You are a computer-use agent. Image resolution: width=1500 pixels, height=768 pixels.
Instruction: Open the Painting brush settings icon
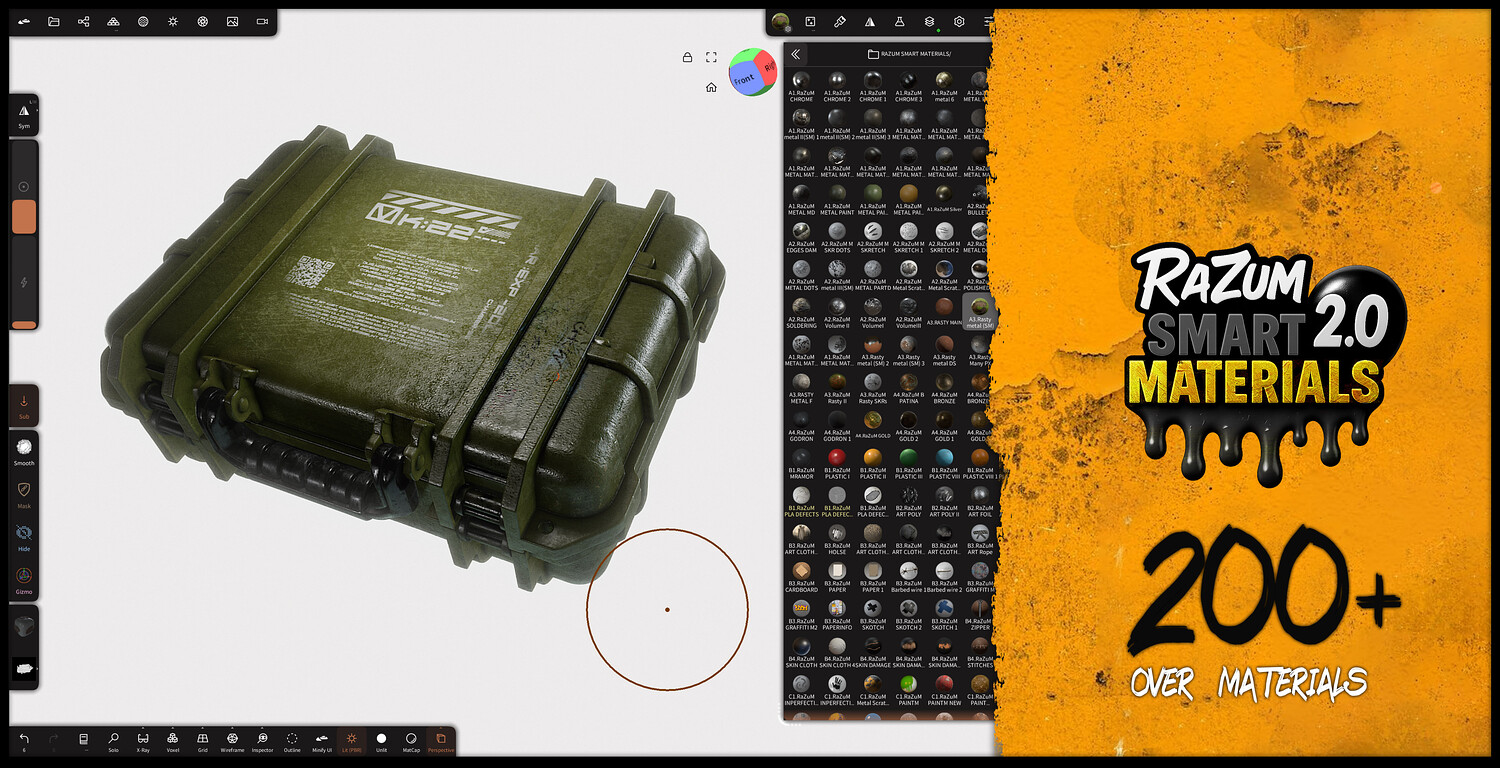(840, 21)
